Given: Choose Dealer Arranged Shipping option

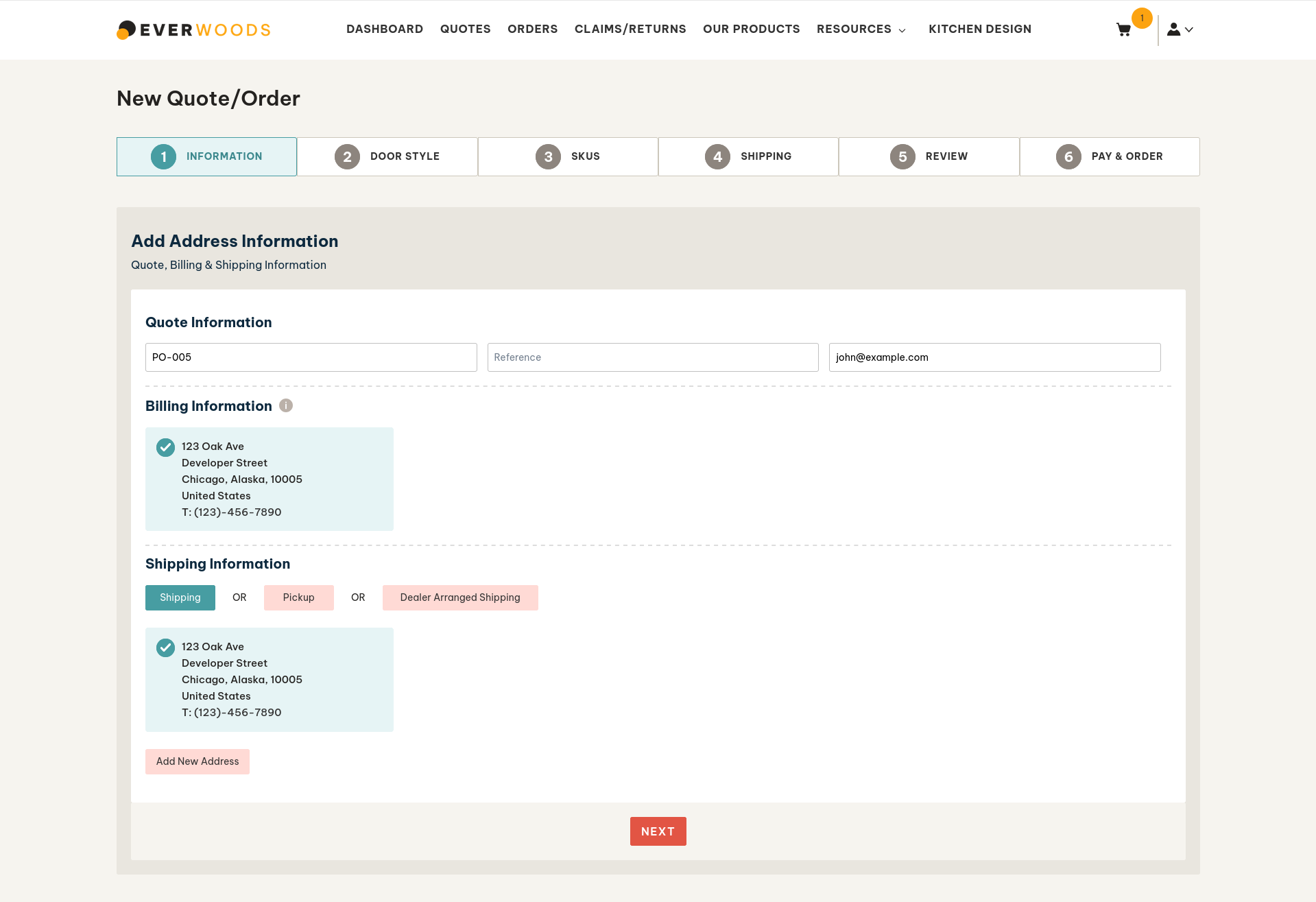Looking at the screenshot, I should [x=459, y=597].
